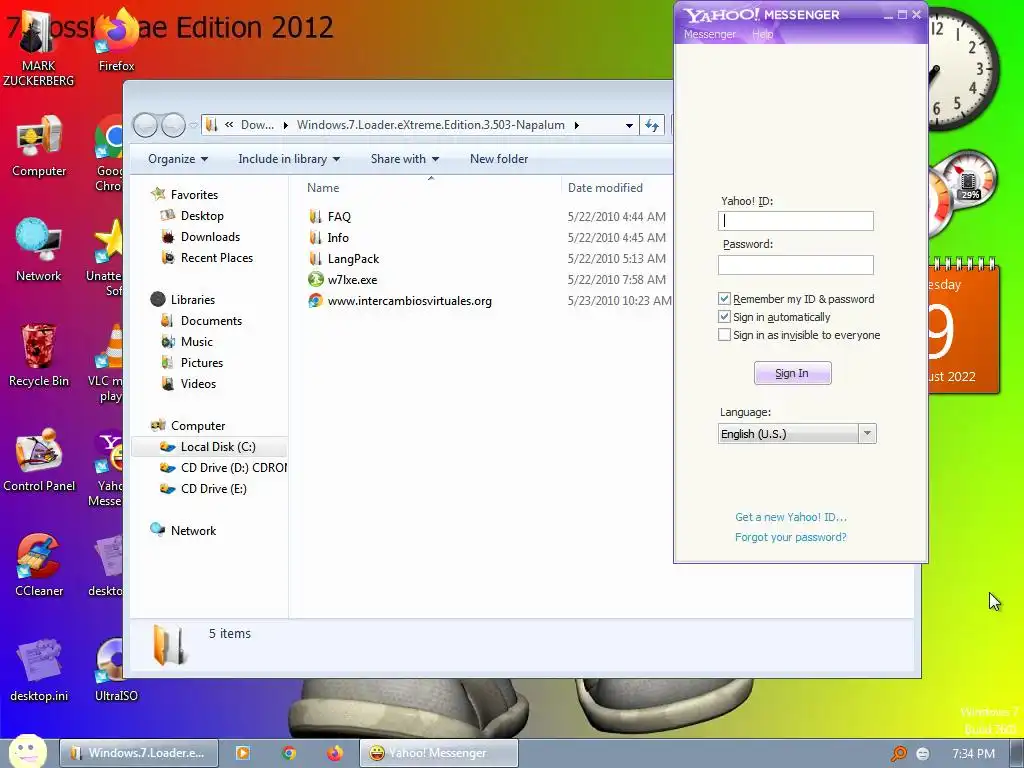
Task: Select Pictures under Libraries
Action: [x=201, y=362]
